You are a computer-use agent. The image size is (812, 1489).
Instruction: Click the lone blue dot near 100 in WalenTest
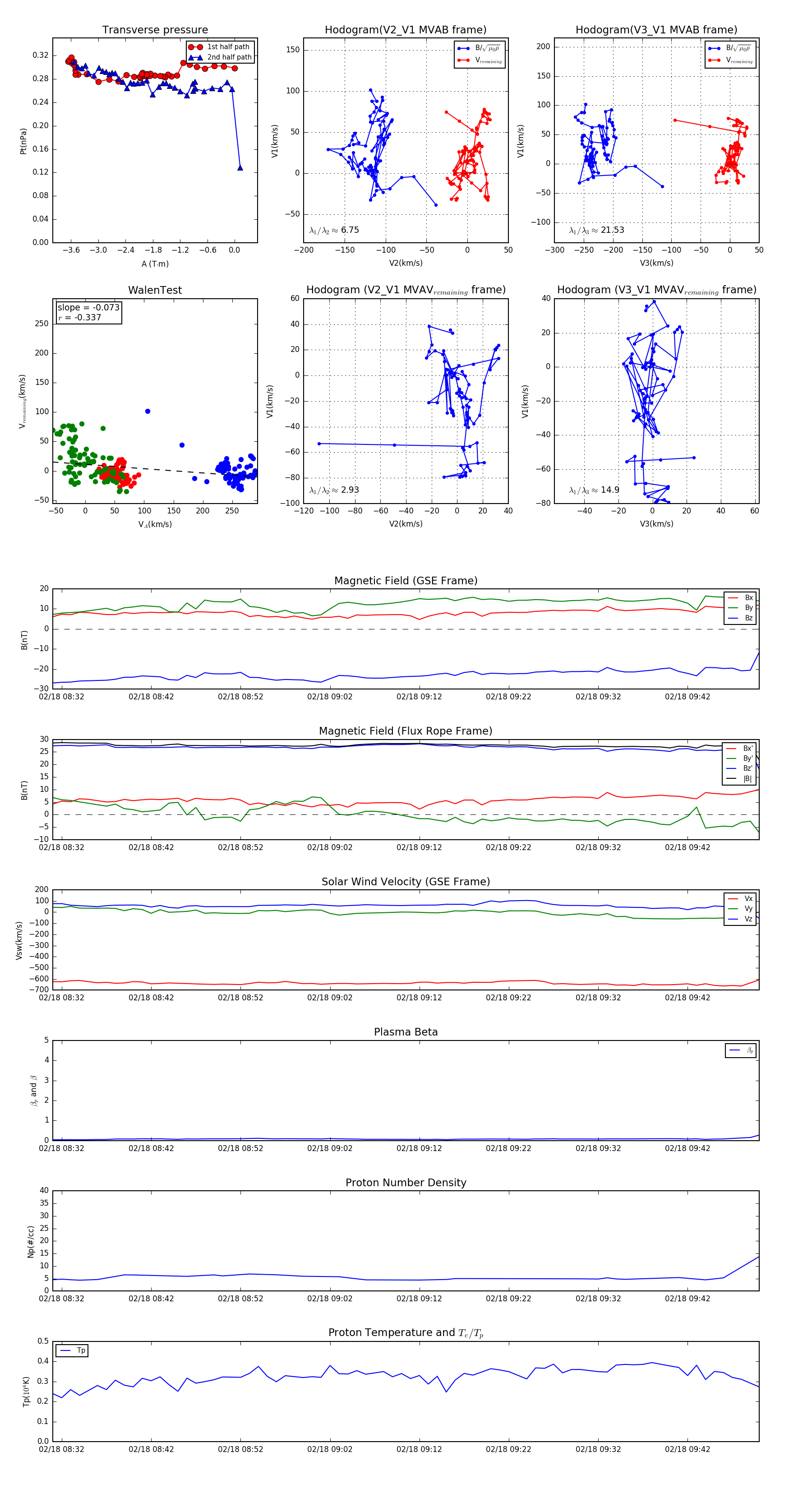[148, 411]
